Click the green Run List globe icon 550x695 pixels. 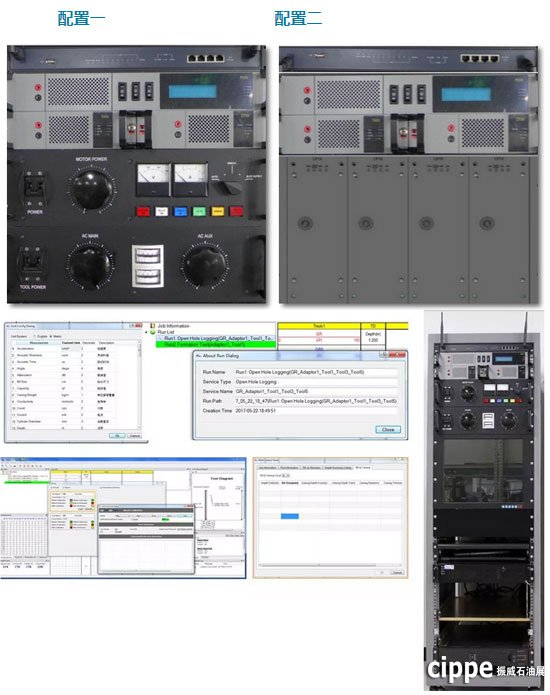click(153, 332)
